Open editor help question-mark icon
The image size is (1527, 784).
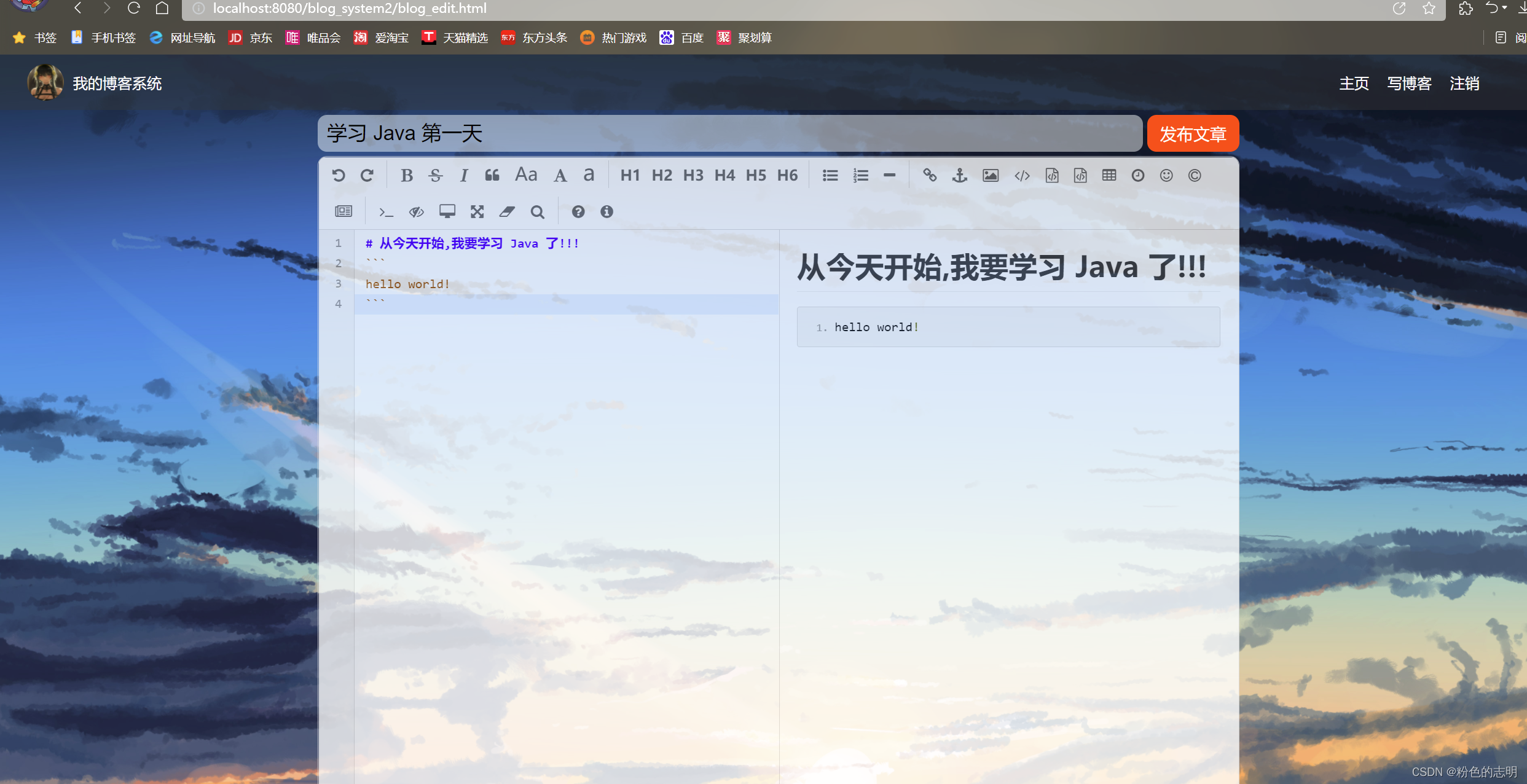(x=578, y=211)
